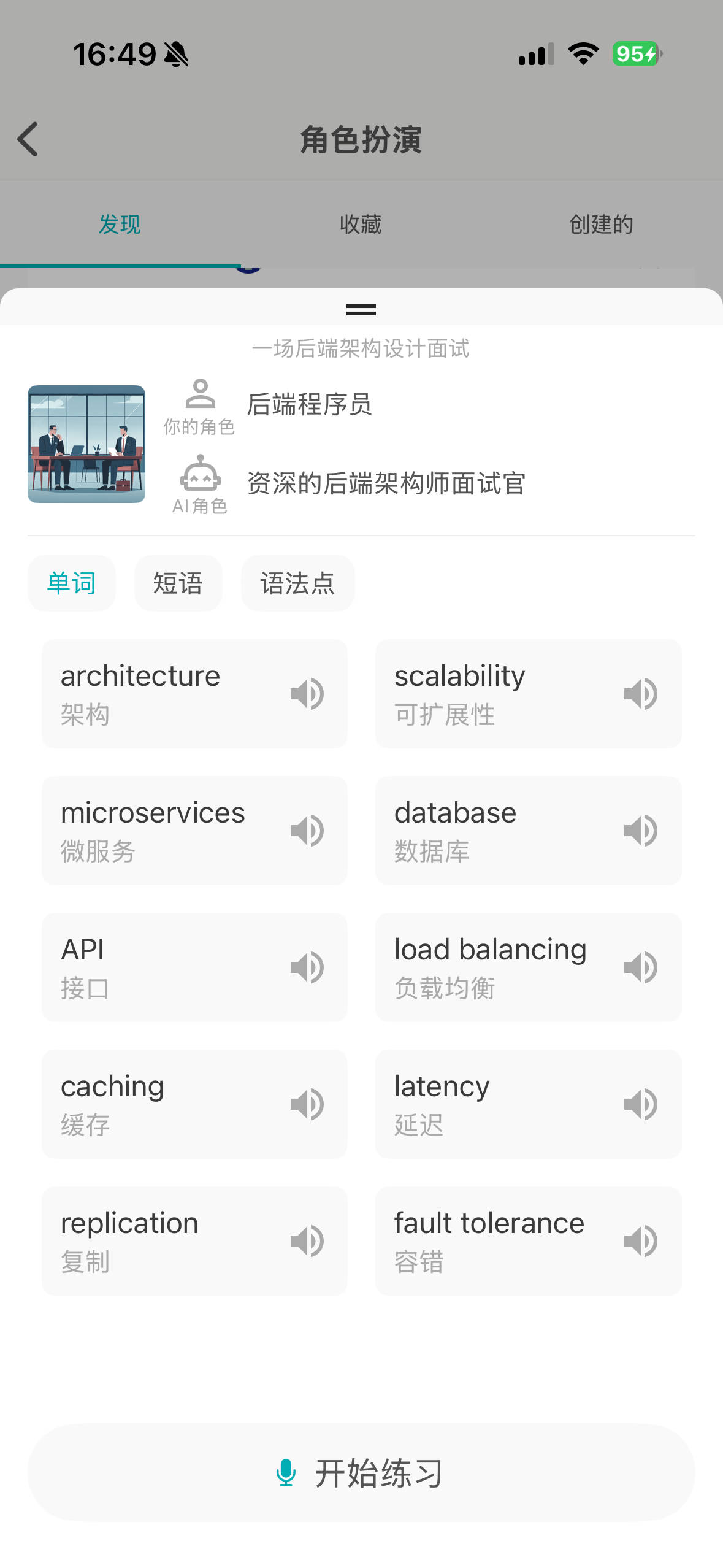This screenshot has height=1568, width=723.
Task: Play pronunciation audio for scalability
Action: (641, 694)
